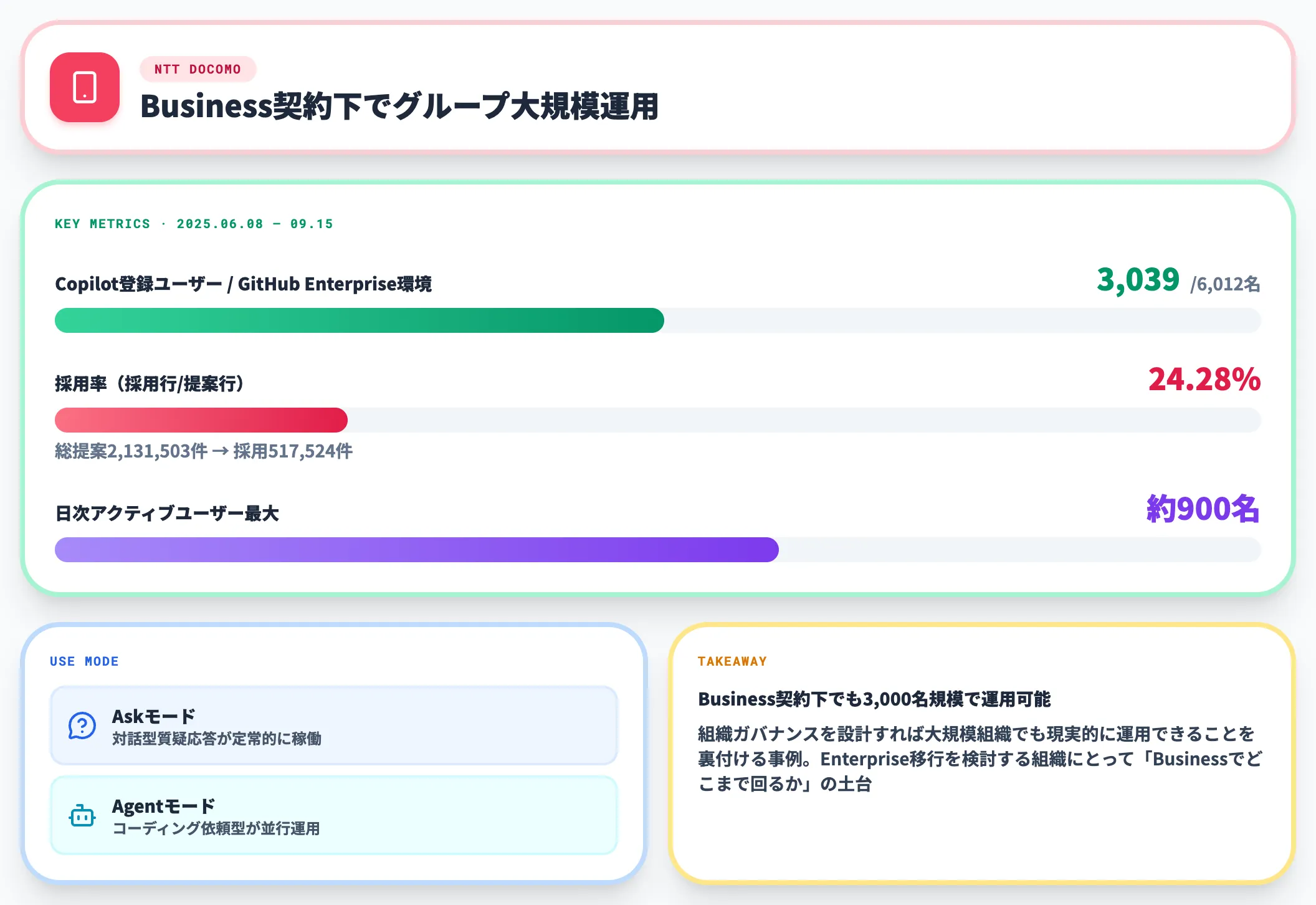Click the 日次アクティブユーザー最大 label
Image resolution: width=1316 pixels, height=905 pixels.
coord(167,514)
